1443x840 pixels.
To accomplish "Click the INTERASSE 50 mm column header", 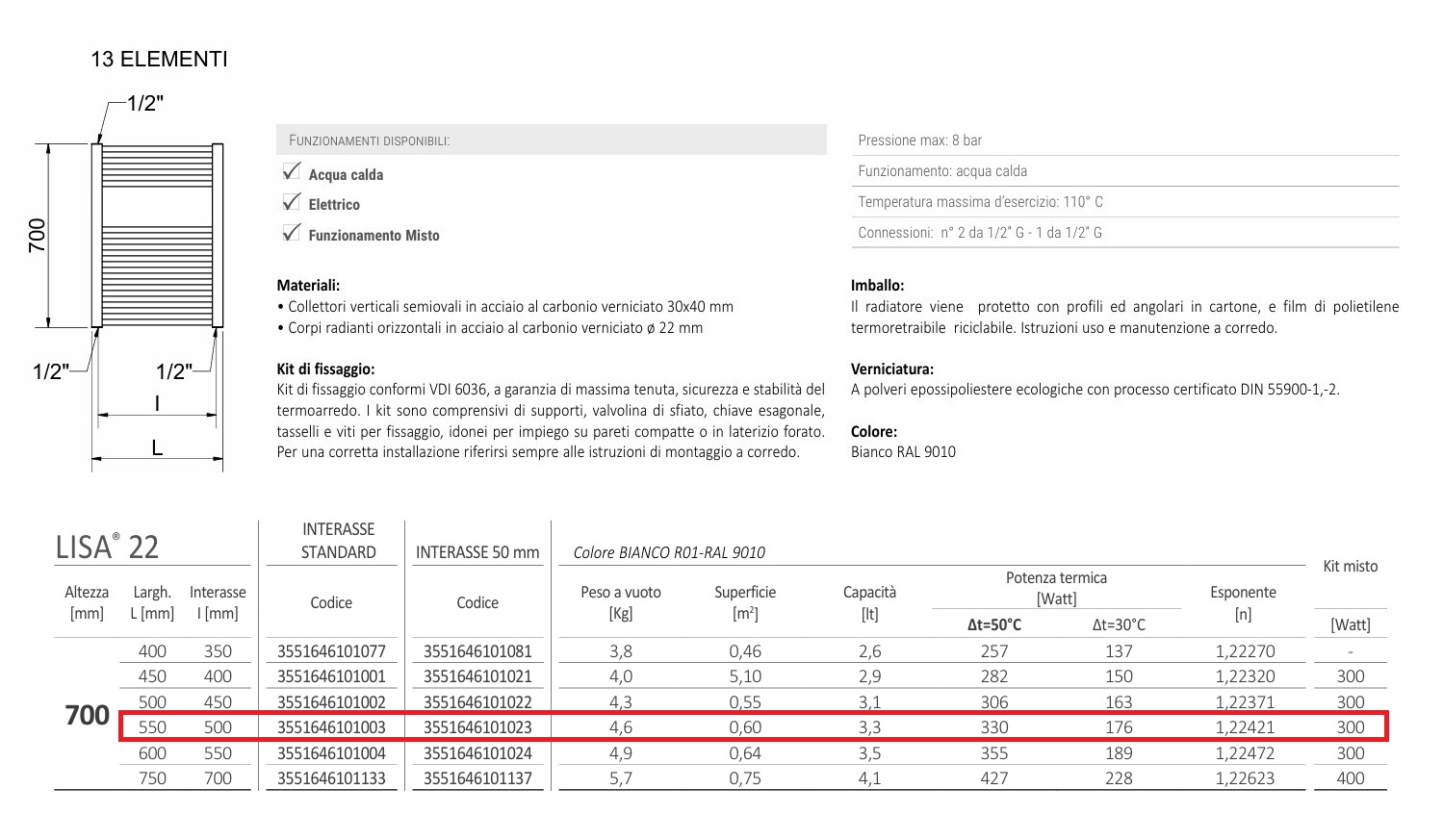I will click(477, 552).
